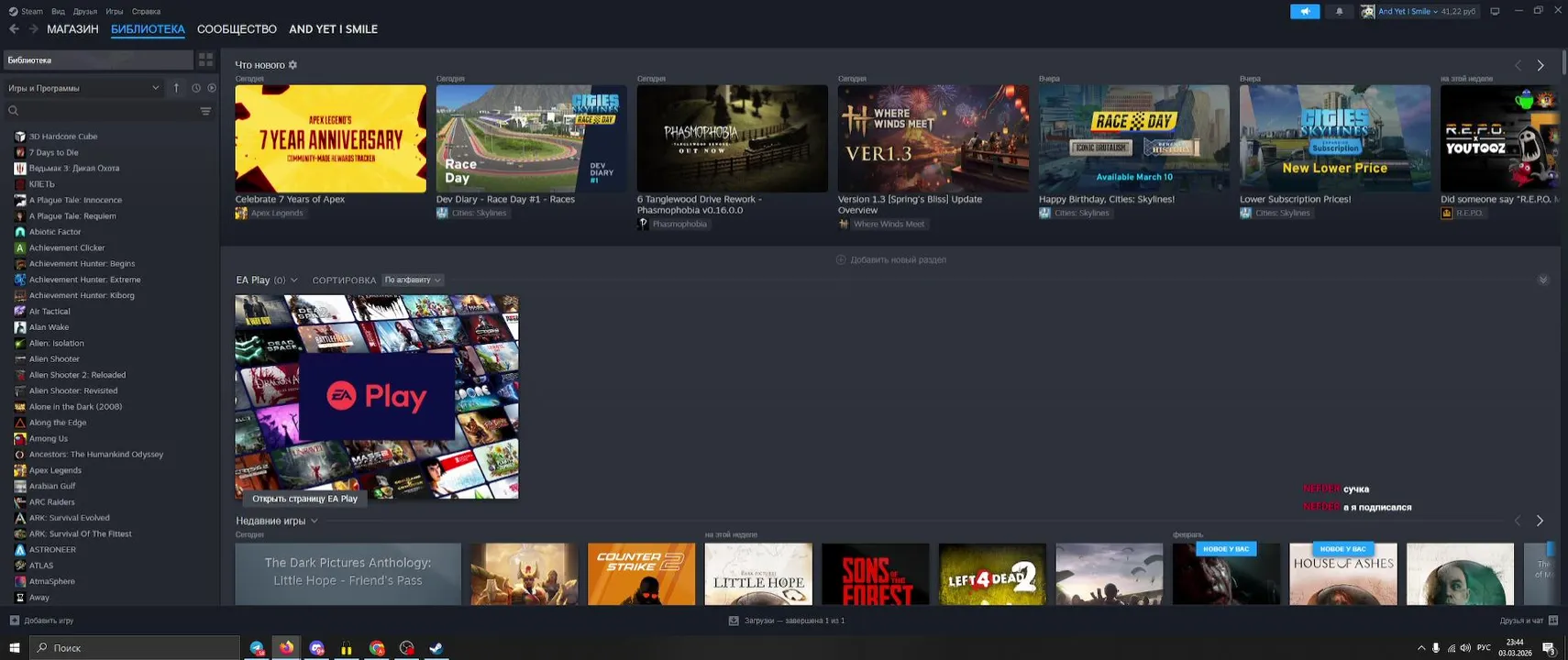This screenshot has height=660, width=1568.
Task: Open the account dropdown 'And Yet I Smile'
Action: tap(1408, 11)
